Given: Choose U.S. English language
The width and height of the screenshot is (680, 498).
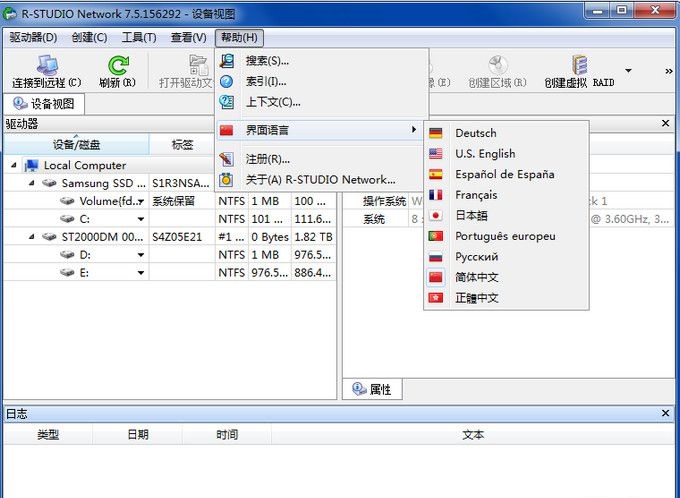Looking at the screenshot, I should 506,154.
